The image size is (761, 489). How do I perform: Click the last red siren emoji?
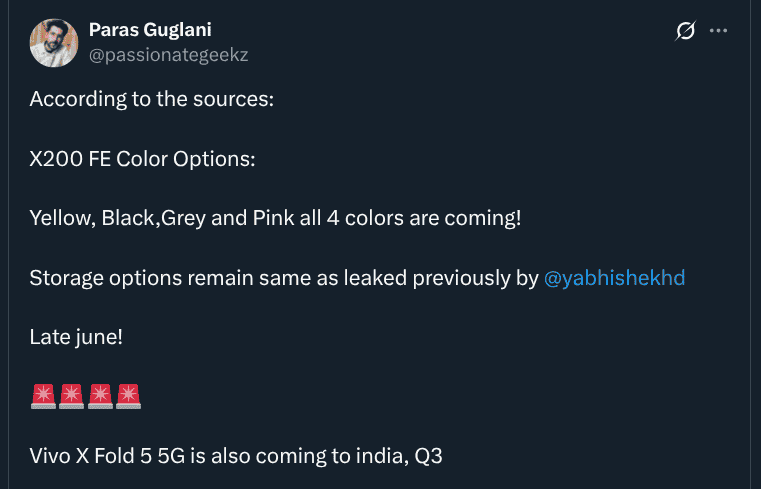[x=128, y=396]
